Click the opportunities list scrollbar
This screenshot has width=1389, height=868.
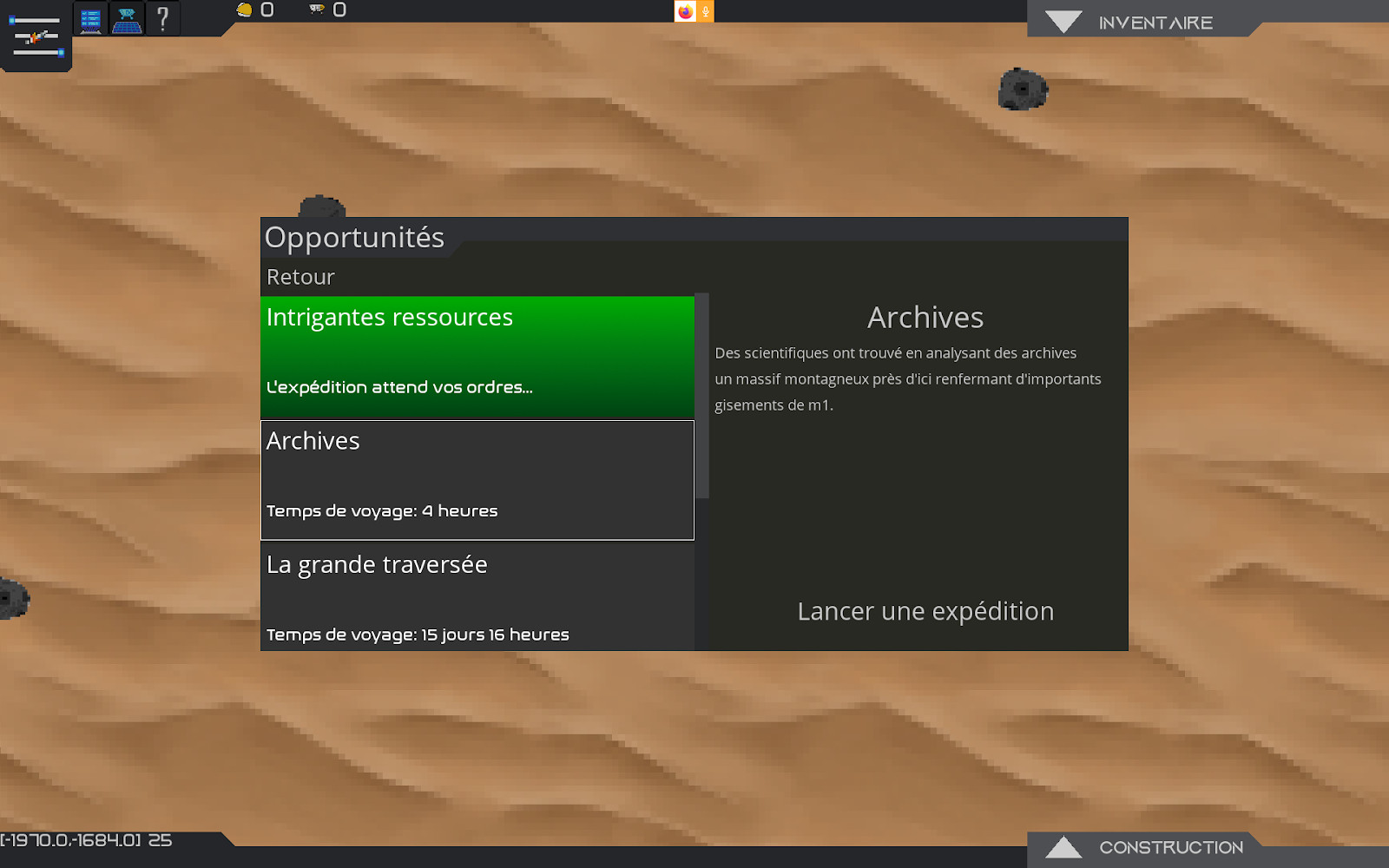coord(702,396)
